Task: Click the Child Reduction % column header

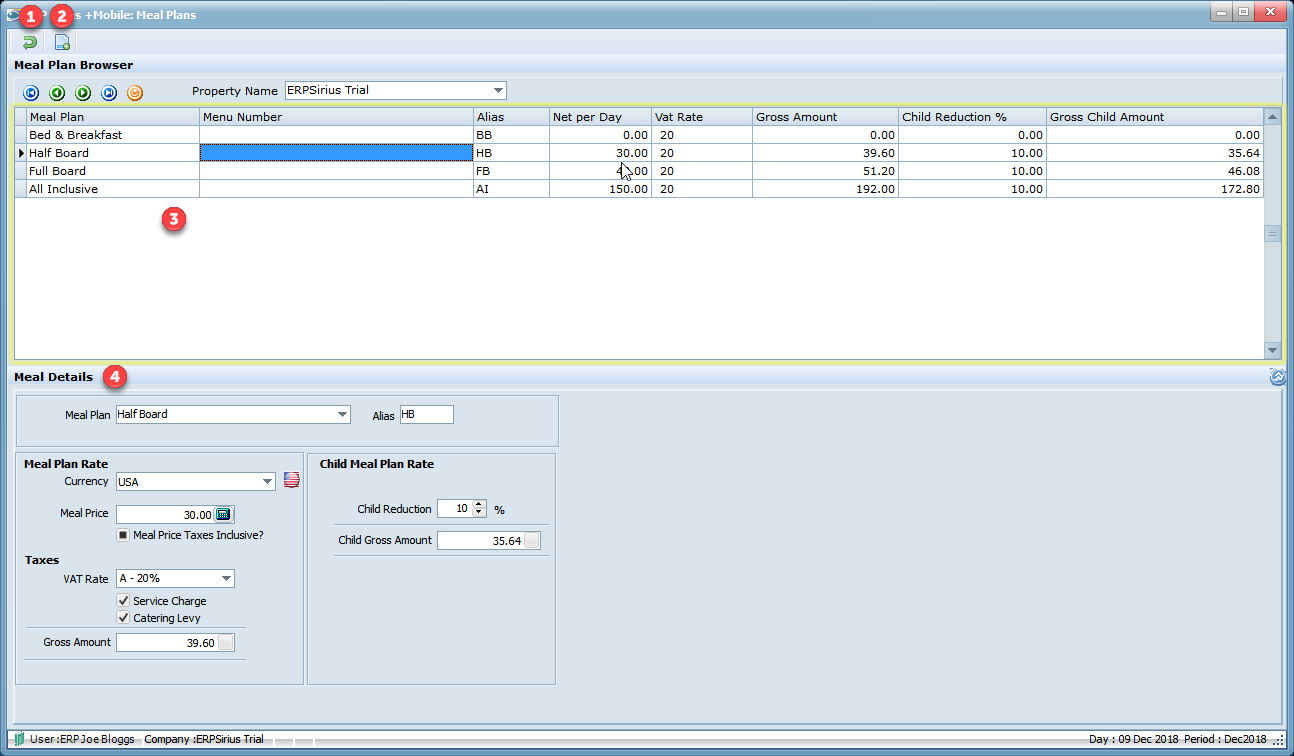Action: pos(972,117)
